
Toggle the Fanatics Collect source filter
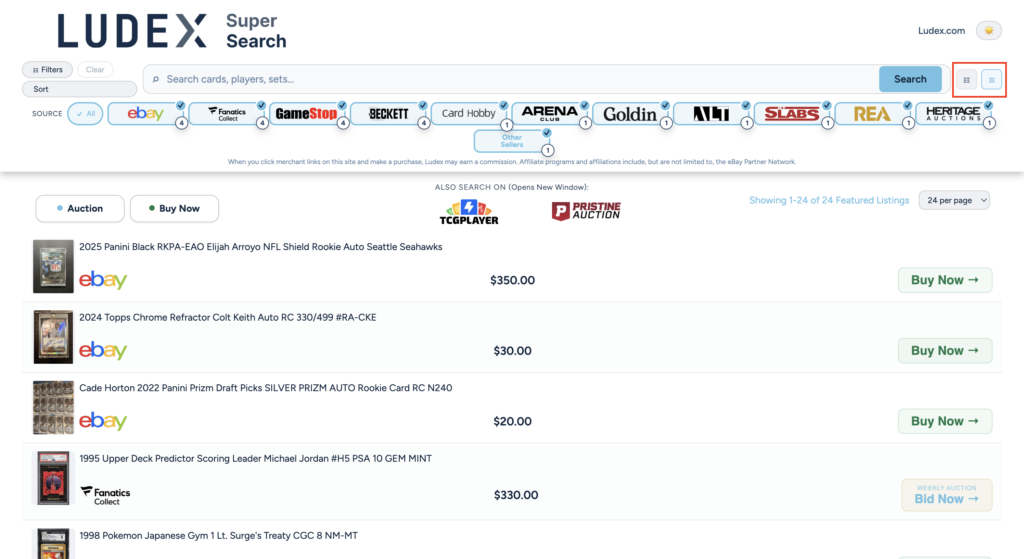[x=227, y=114]
